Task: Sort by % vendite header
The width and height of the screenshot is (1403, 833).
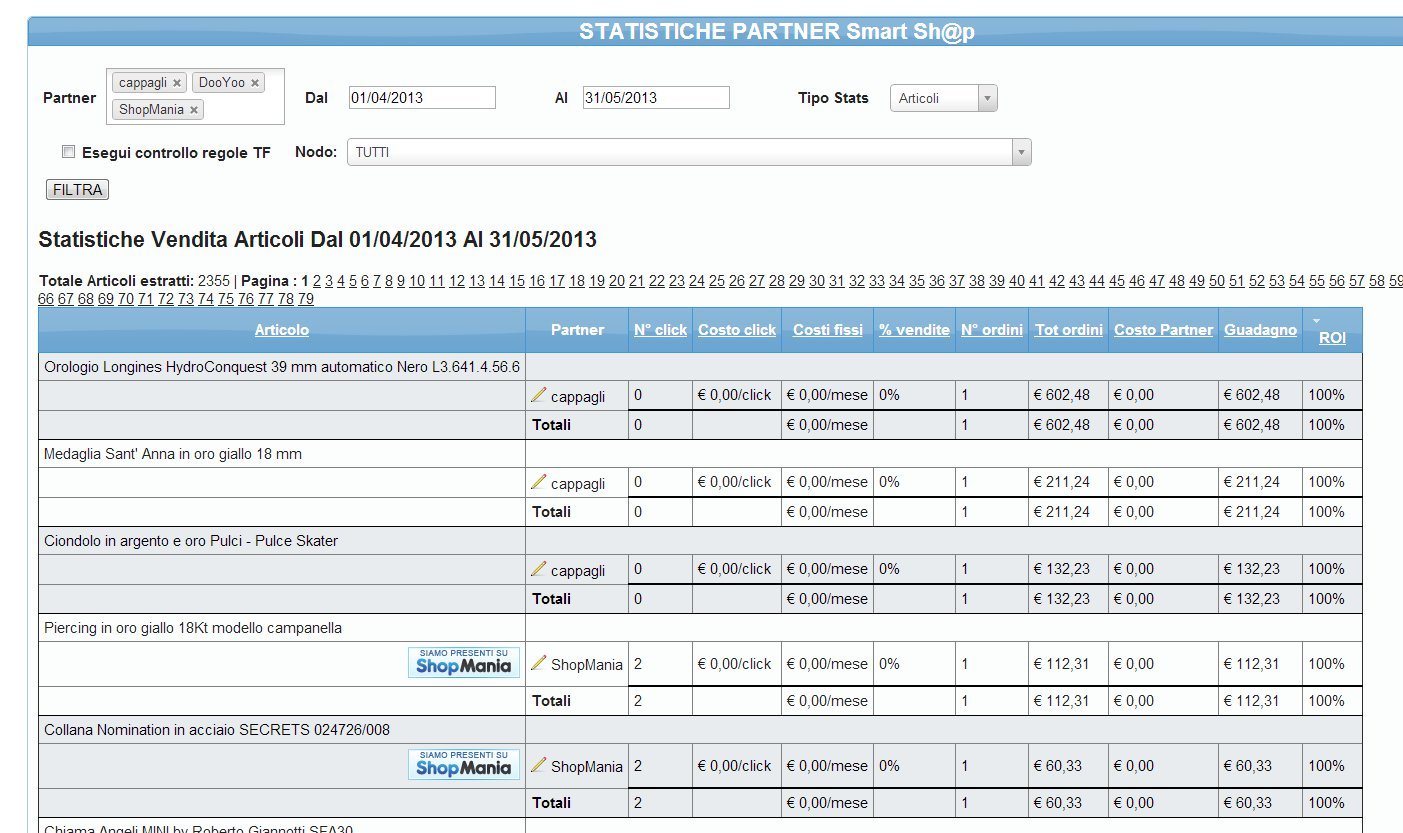Action: click(x=914, y=330)
